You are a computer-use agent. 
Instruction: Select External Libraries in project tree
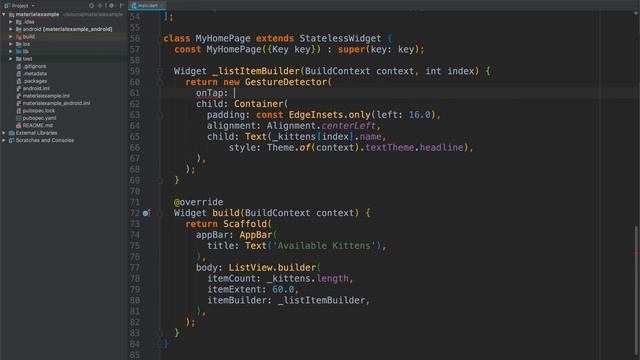point(36,133)
